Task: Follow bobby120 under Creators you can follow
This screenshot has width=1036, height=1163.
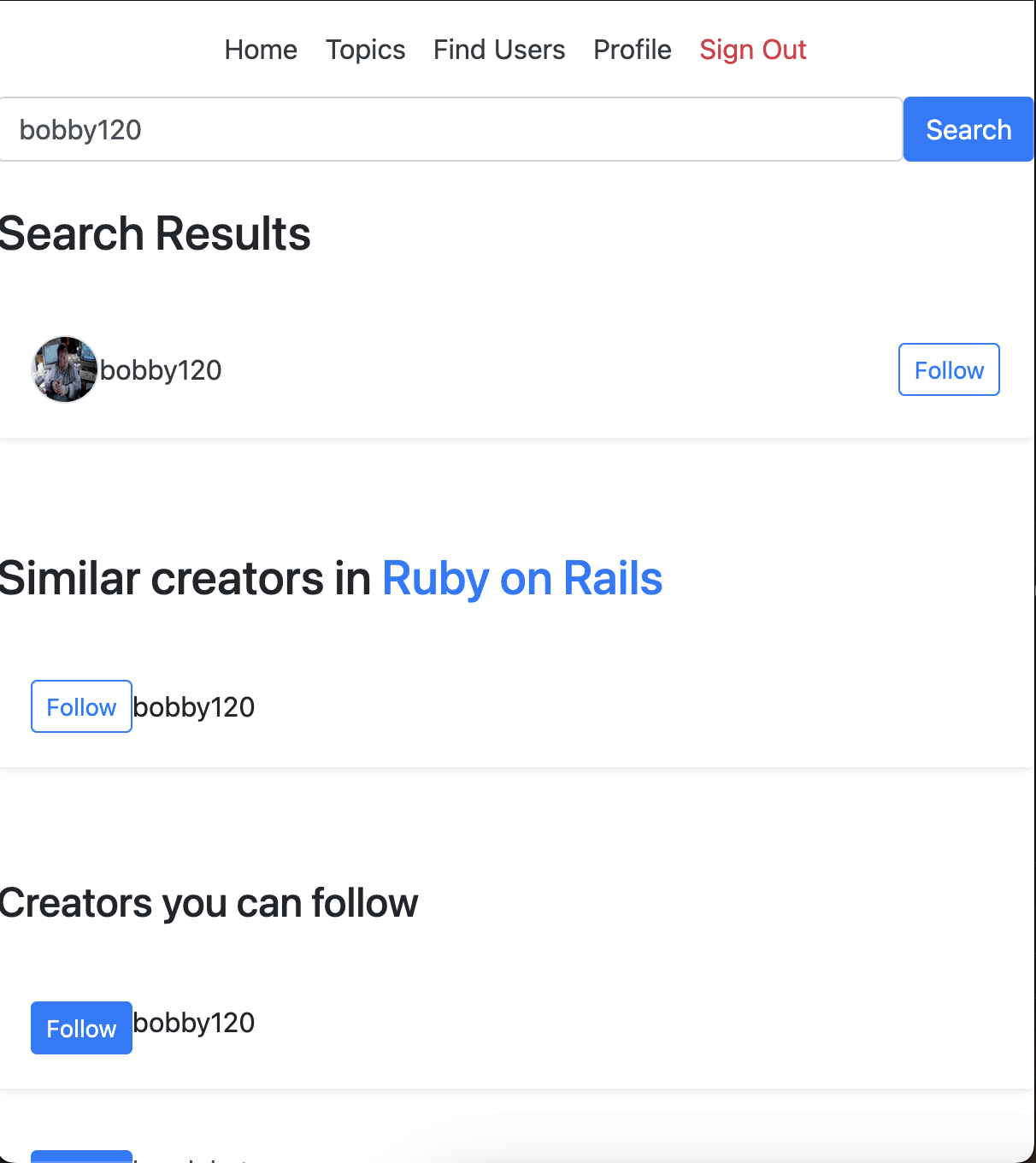Action: (x=81, y=1028)
